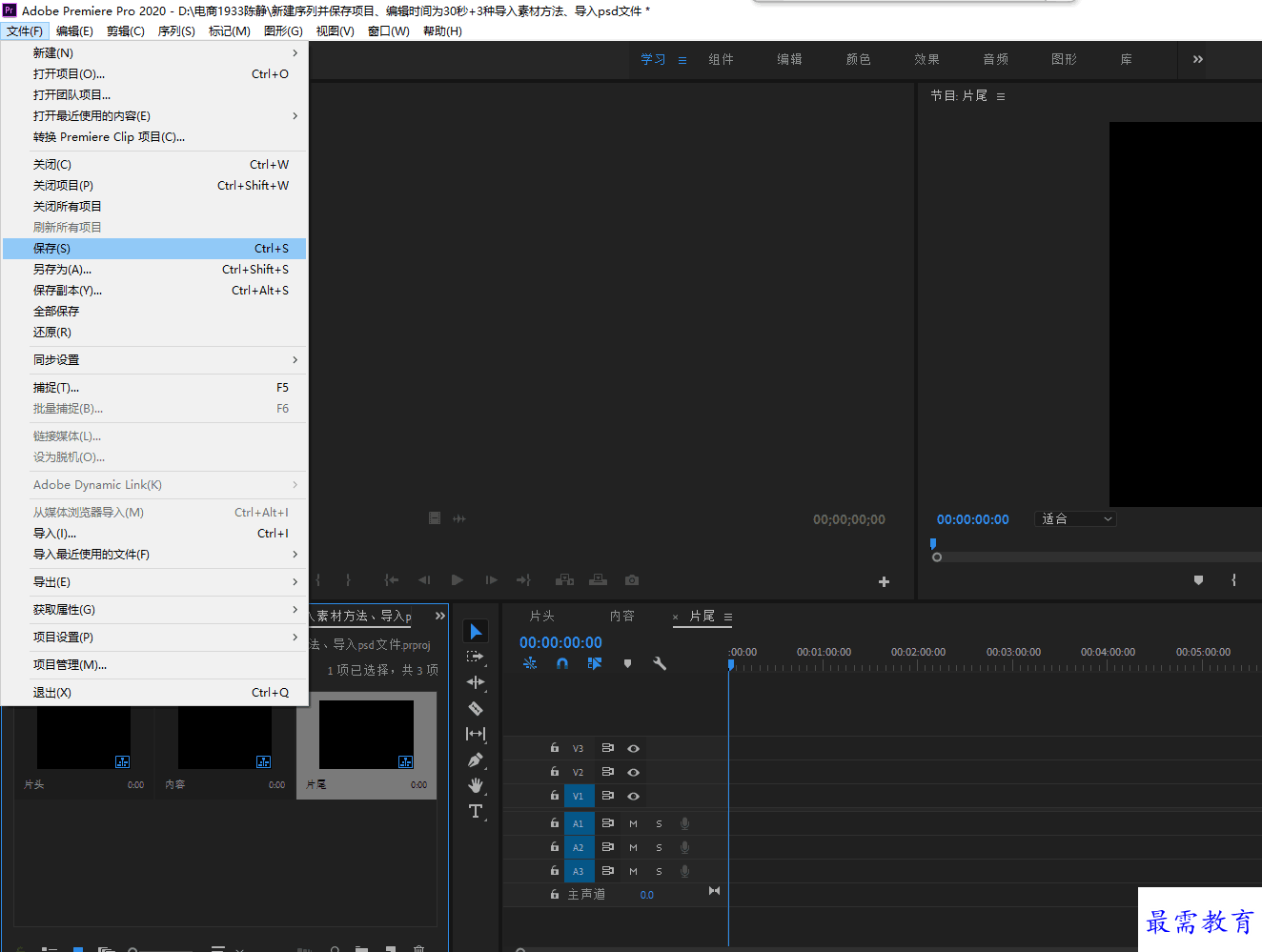Solo track A2
Viewport: 1262px width, 952px height.
click(x=659, y=847)
